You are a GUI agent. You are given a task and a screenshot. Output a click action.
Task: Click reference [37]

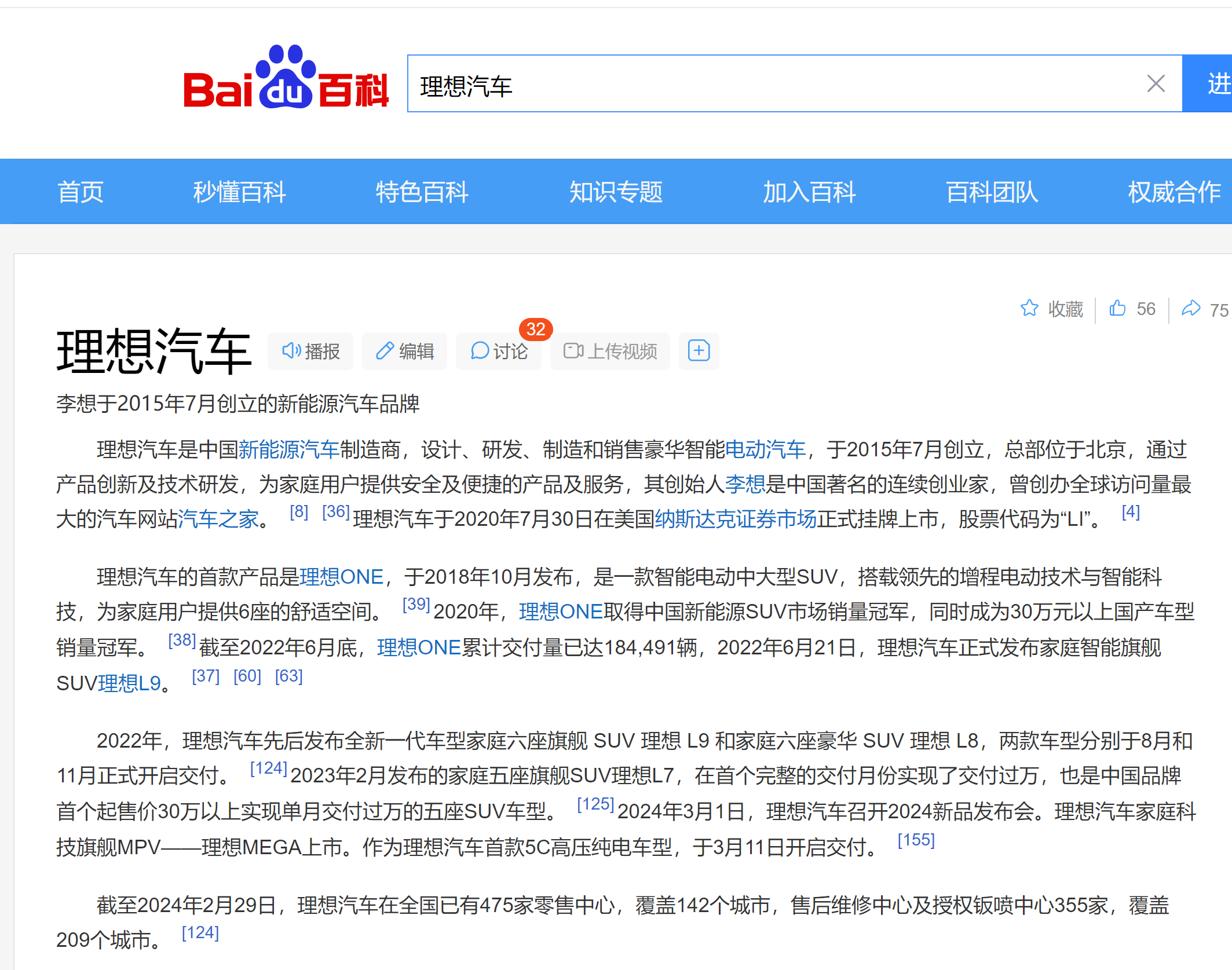click(206, 676)
